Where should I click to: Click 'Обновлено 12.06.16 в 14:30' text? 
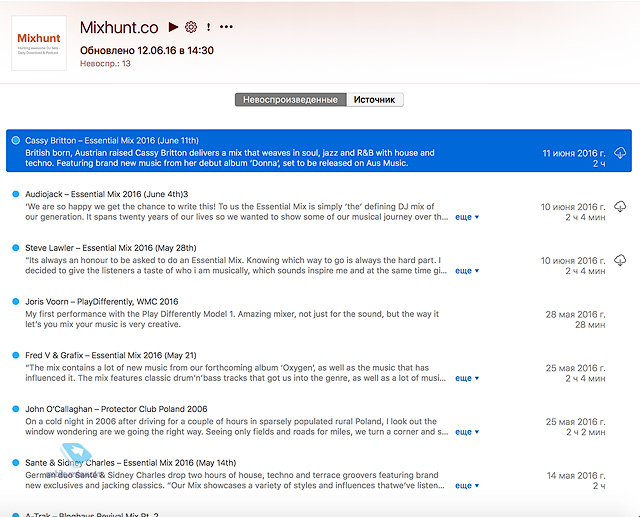(147, 51)
